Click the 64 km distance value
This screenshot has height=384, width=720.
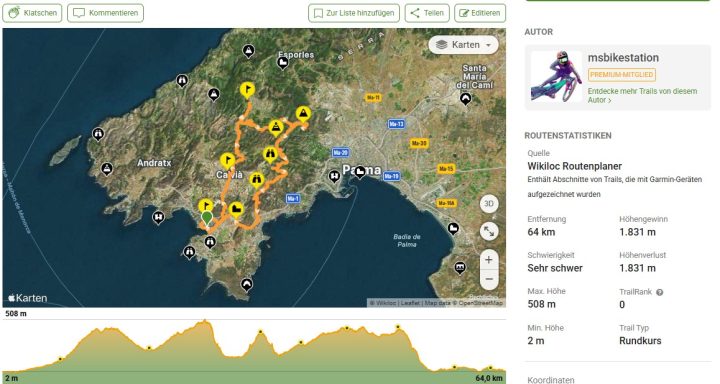[x=541, y=232]
